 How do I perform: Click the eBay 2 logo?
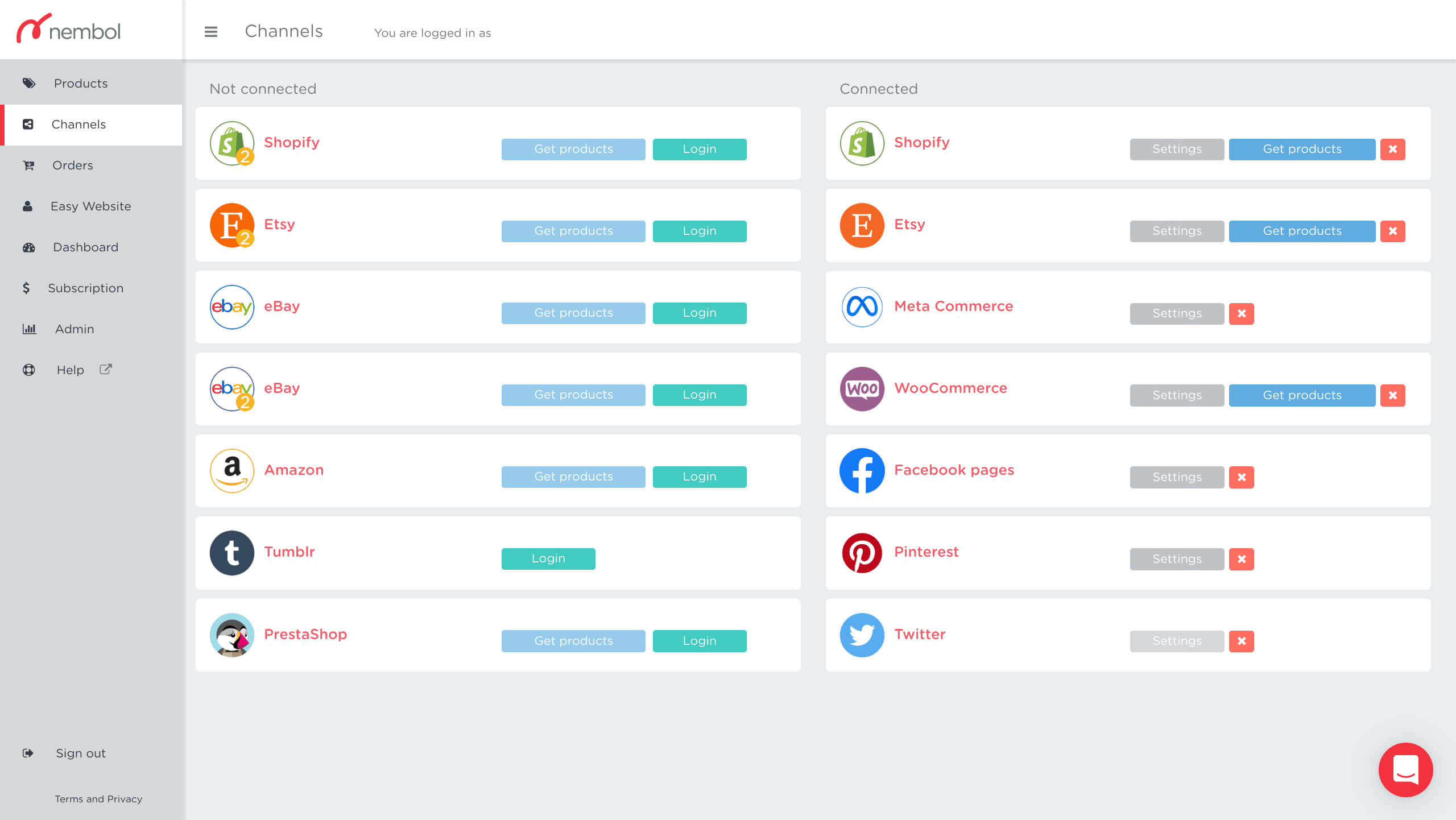pos(232,389)
